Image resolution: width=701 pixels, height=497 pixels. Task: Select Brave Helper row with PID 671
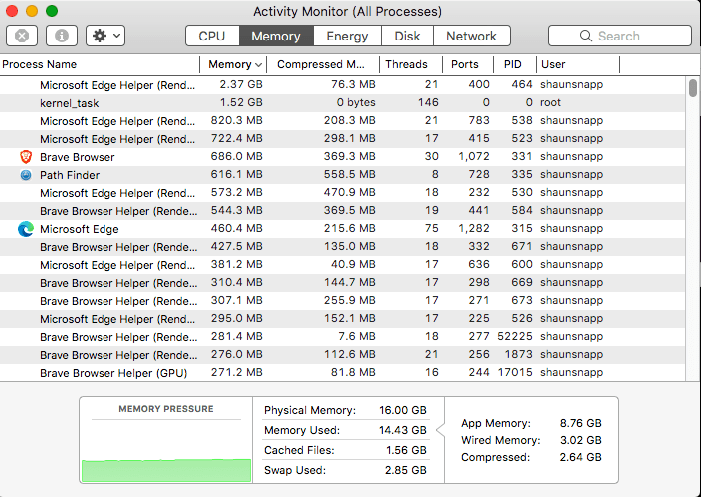click(342, 247)
